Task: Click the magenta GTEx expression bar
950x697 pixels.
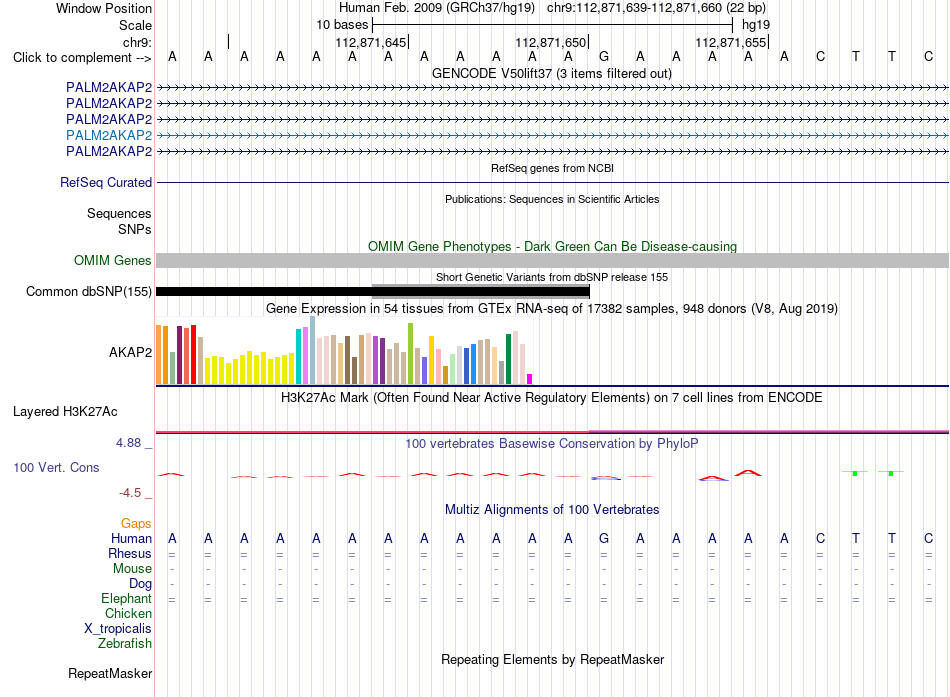Action: point(530,379)
